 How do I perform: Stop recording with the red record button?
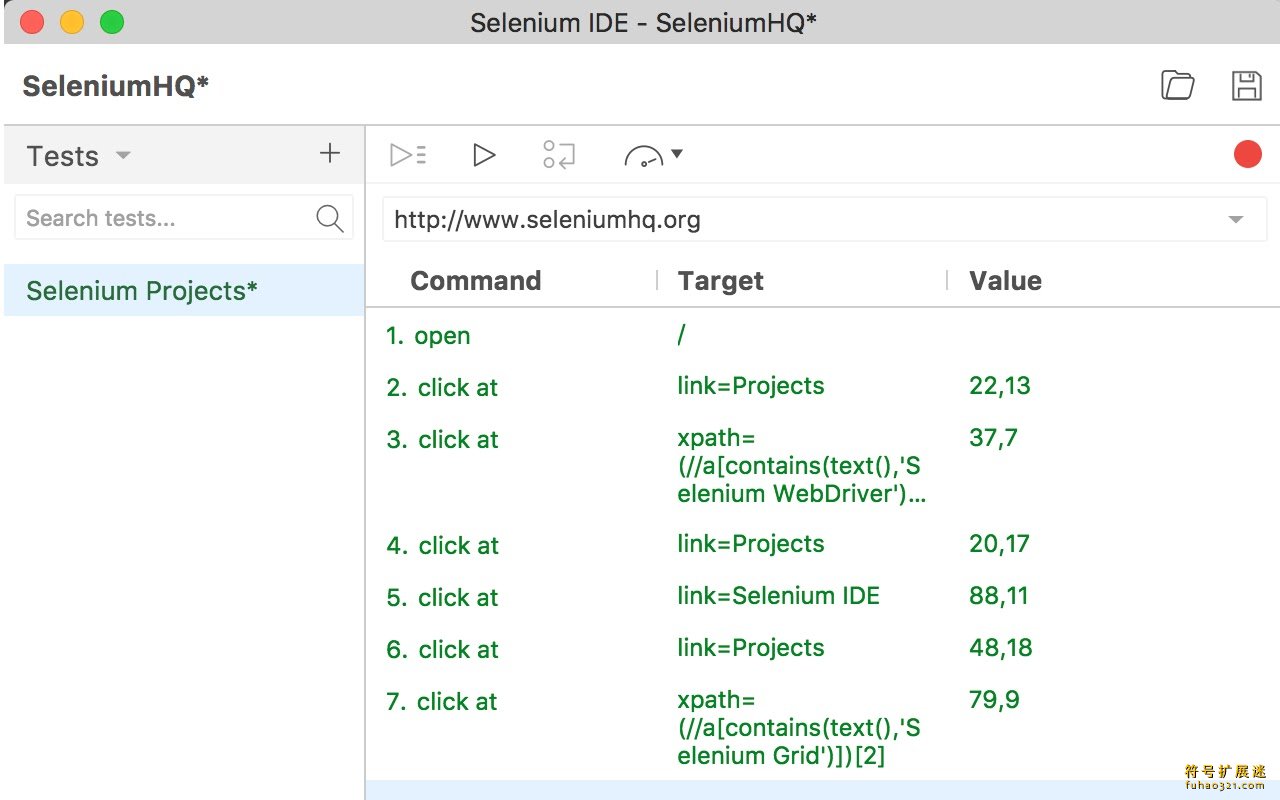(x=1247, y=154)
